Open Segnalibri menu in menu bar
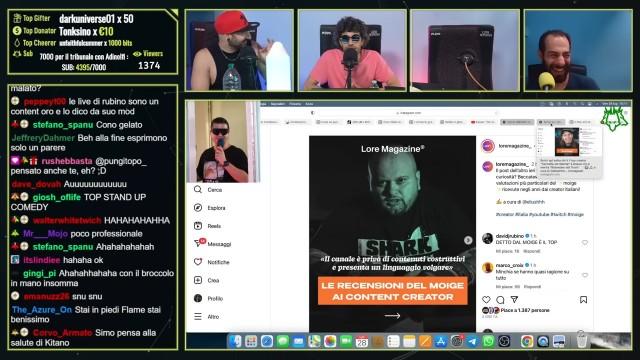 coord(278,104)
